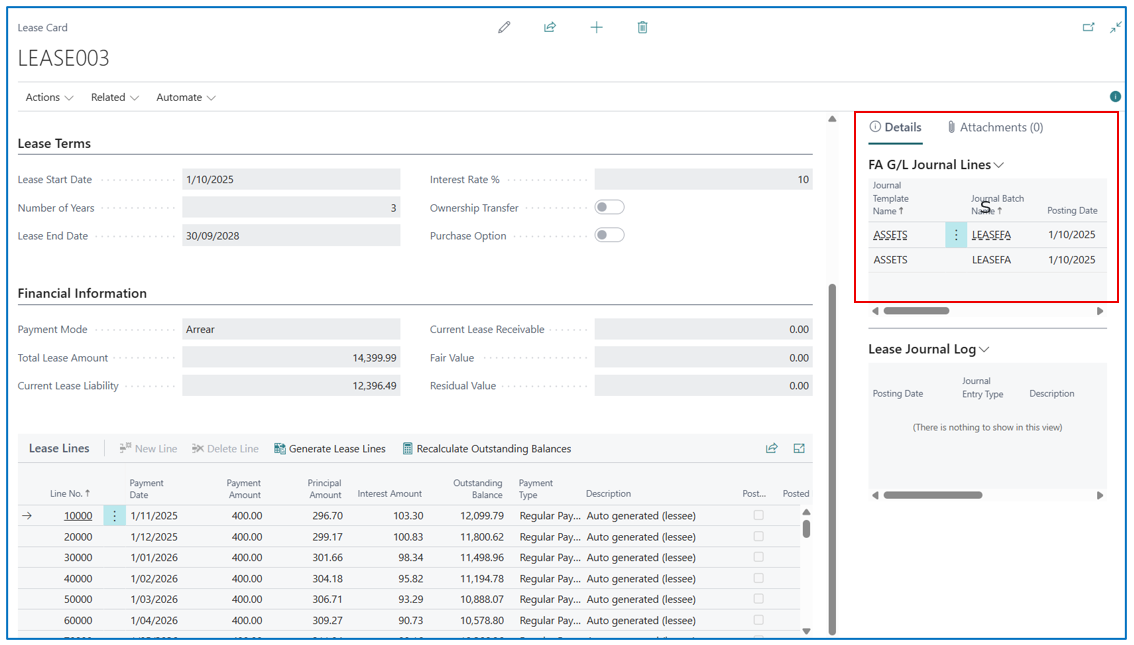This screenshot has height=645, width=1134.
Task: Open the card in a new window
Action: [x=1088, y=27]
